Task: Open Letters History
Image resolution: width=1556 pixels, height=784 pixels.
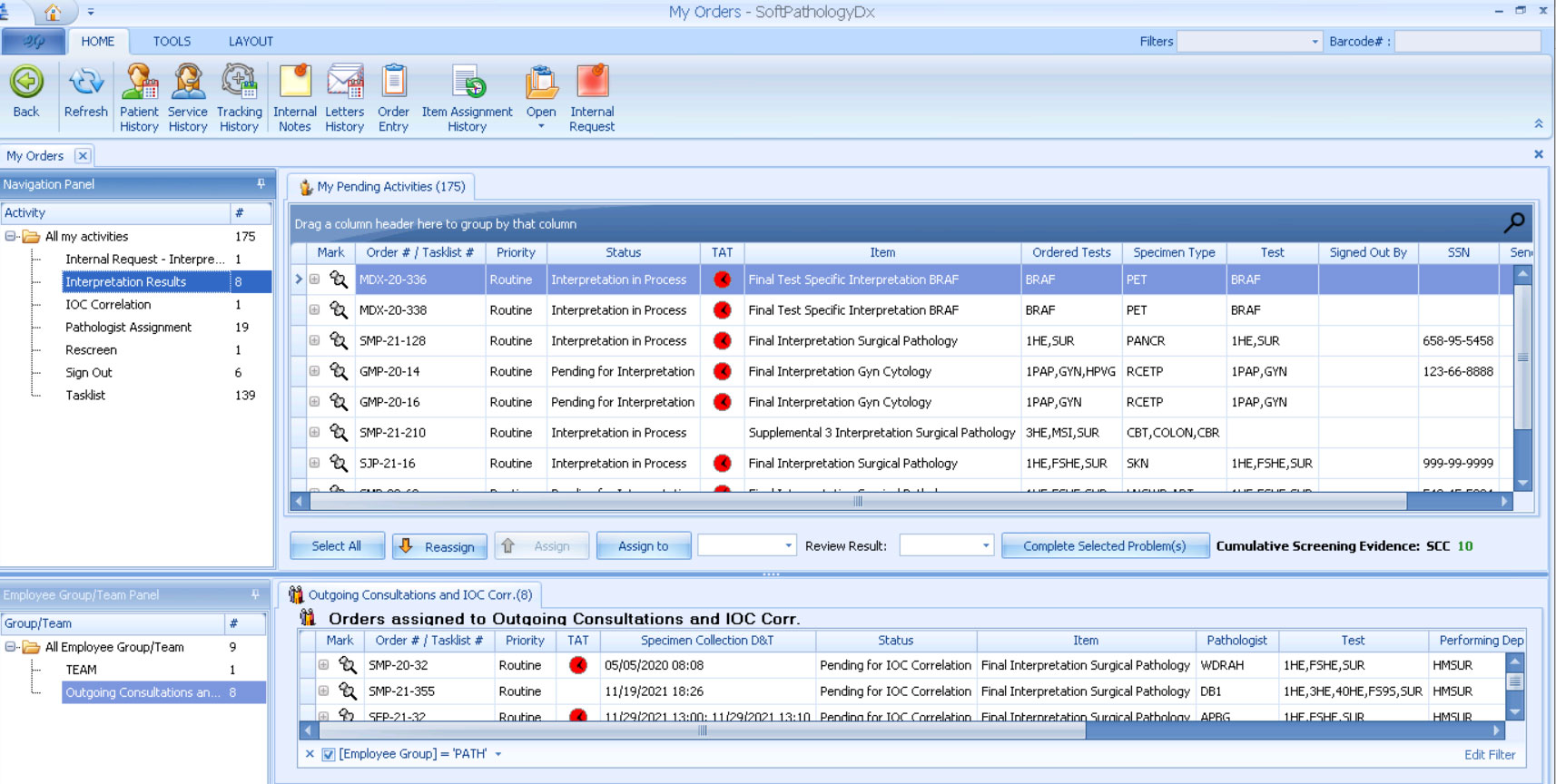Action: (344, 83)
